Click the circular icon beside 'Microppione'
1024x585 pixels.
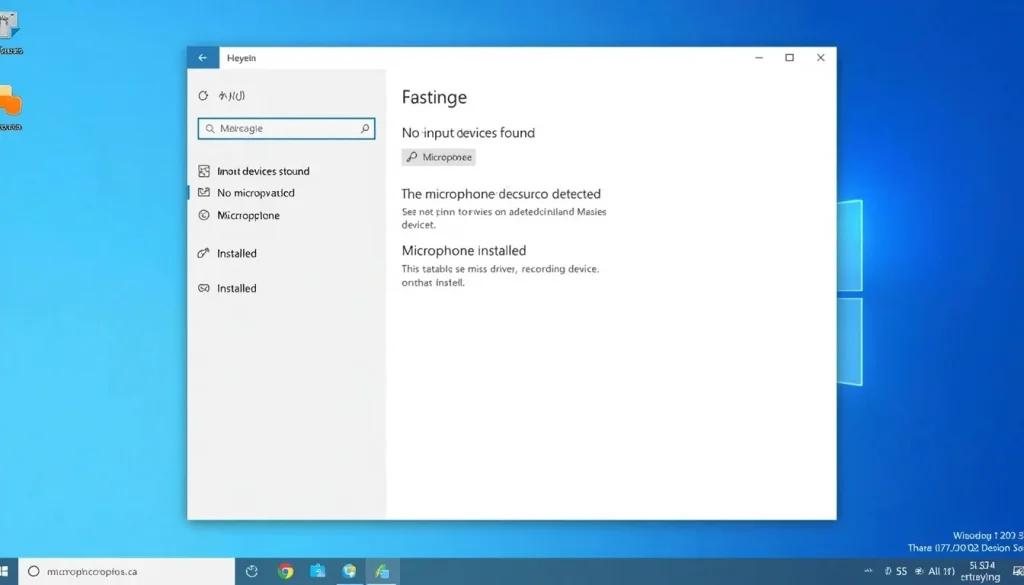[204, 215]
